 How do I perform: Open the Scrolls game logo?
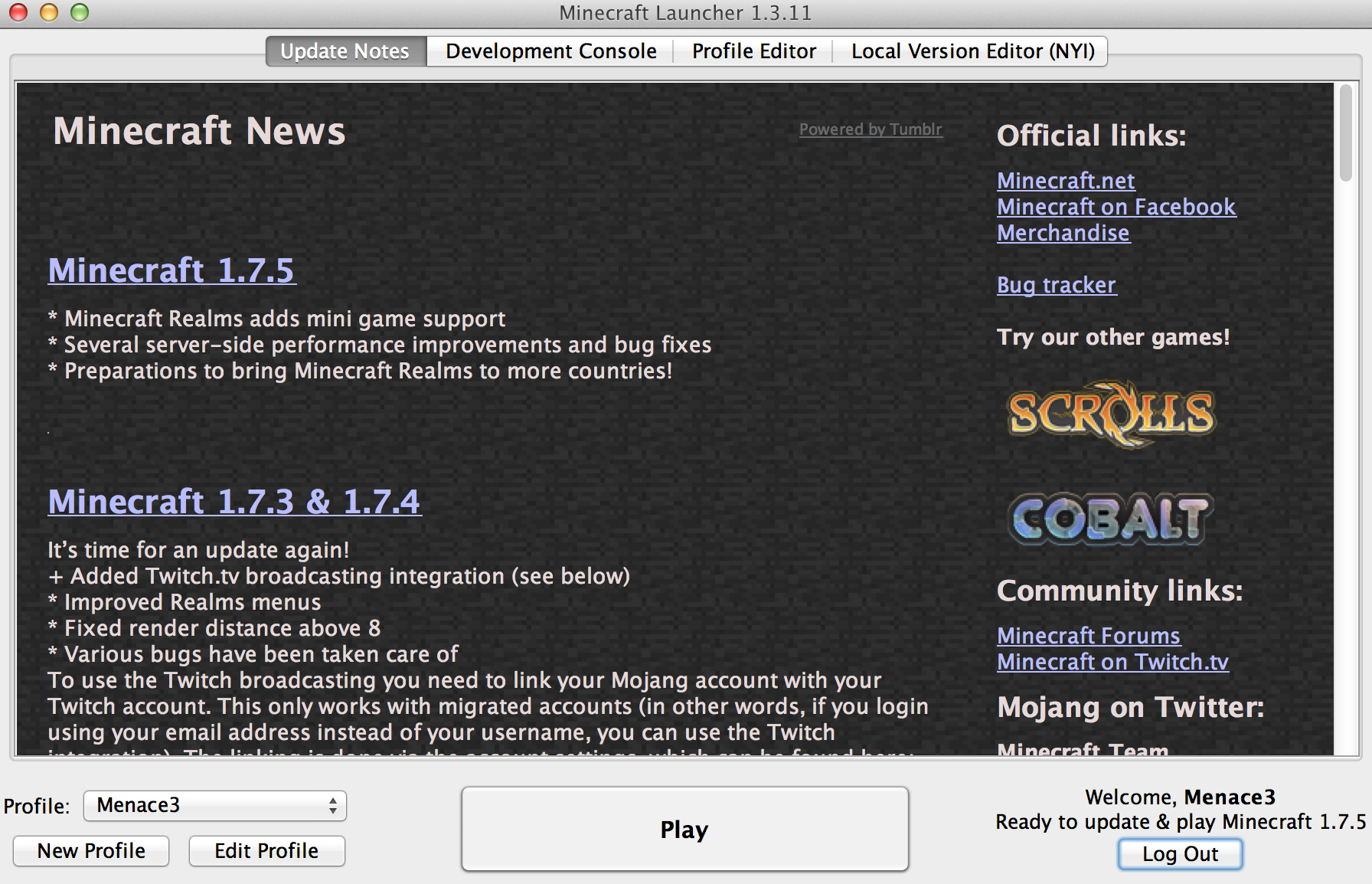pyautogui.click(x=1112, y=414)
